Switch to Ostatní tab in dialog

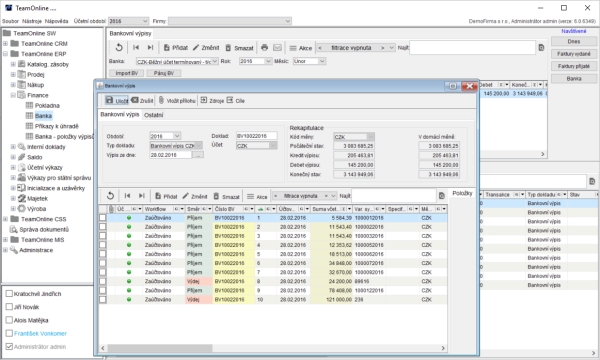pos(153,115)
